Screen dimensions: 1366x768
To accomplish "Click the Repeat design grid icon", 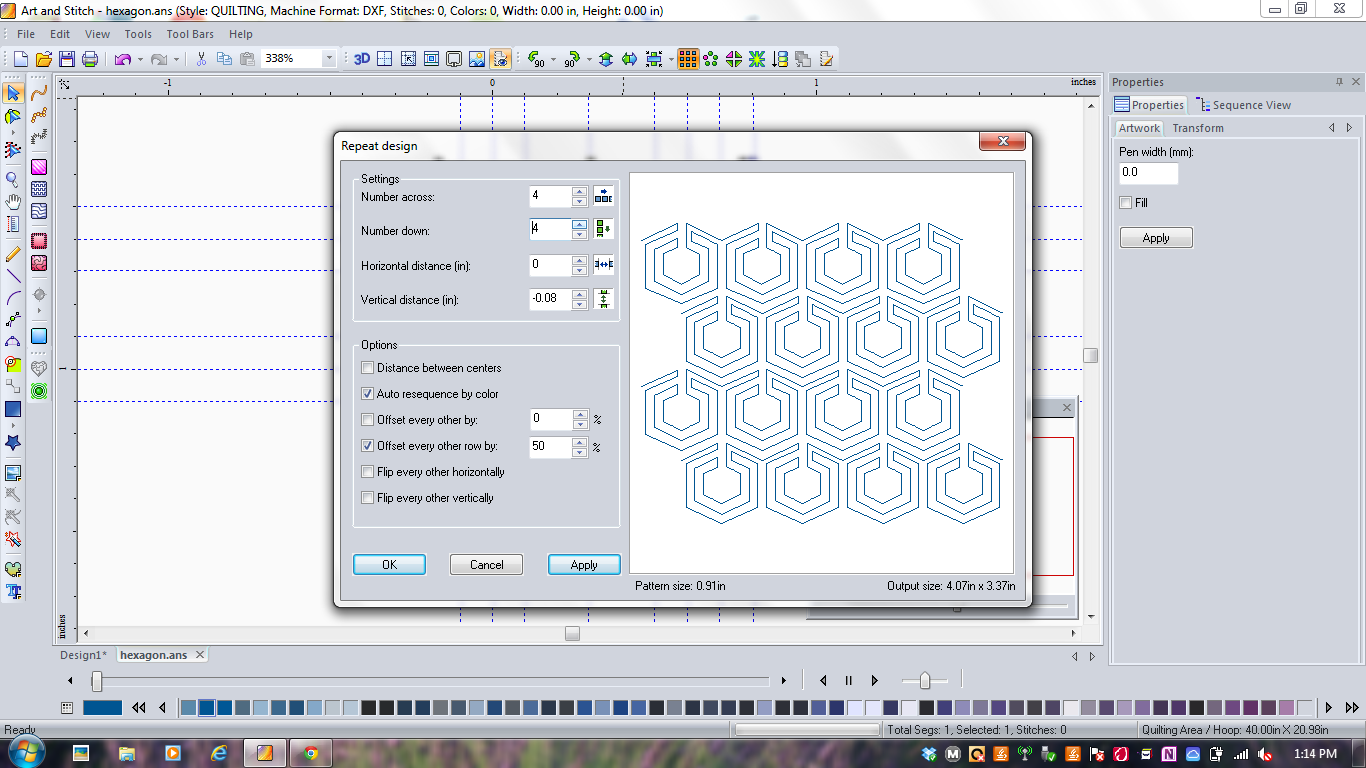I will [x=687, y=59].
